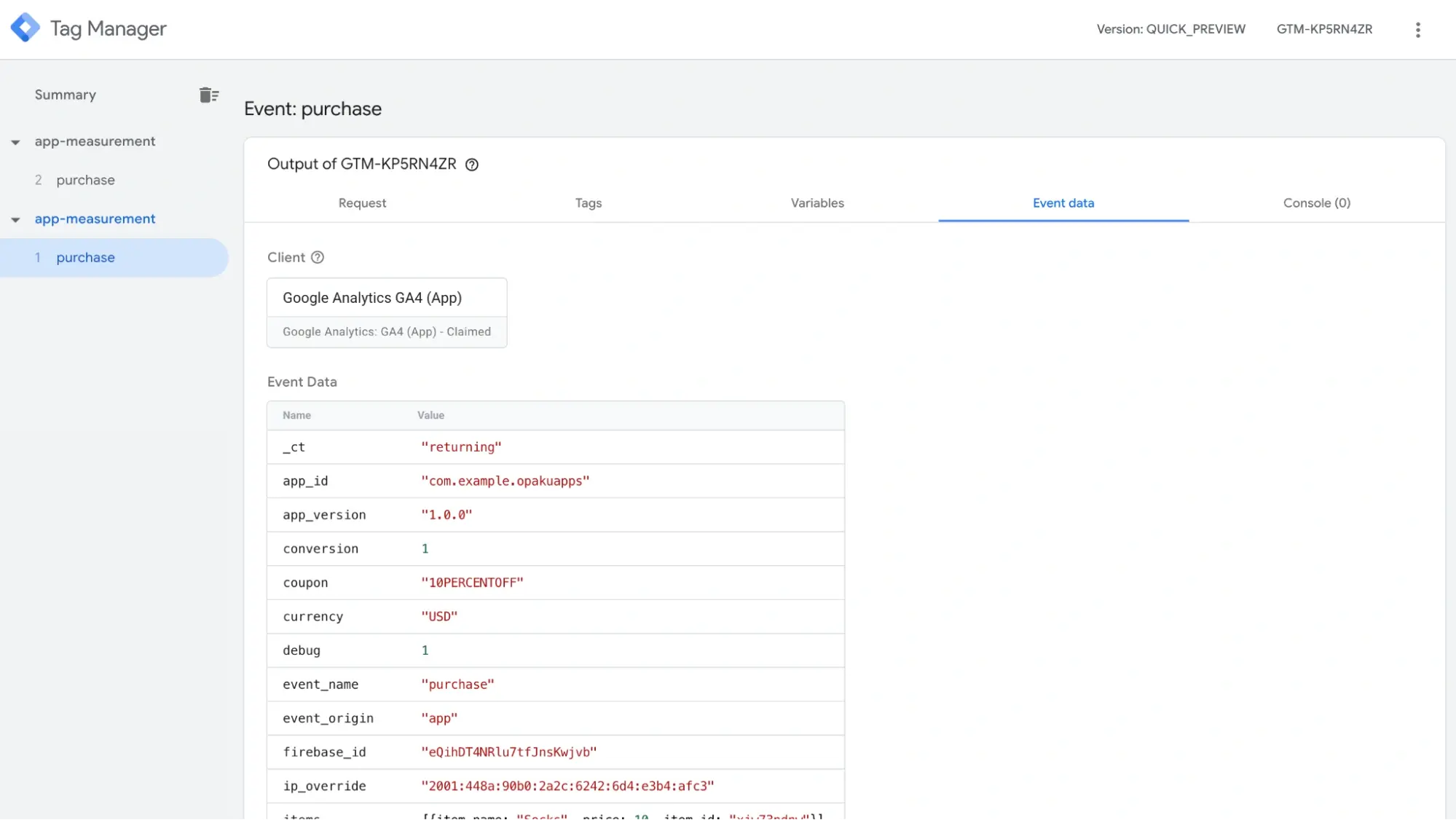This screenshot has width=1456, height=820.
Task: Click the "USD" currency value
Action: [x=439, y=617]
